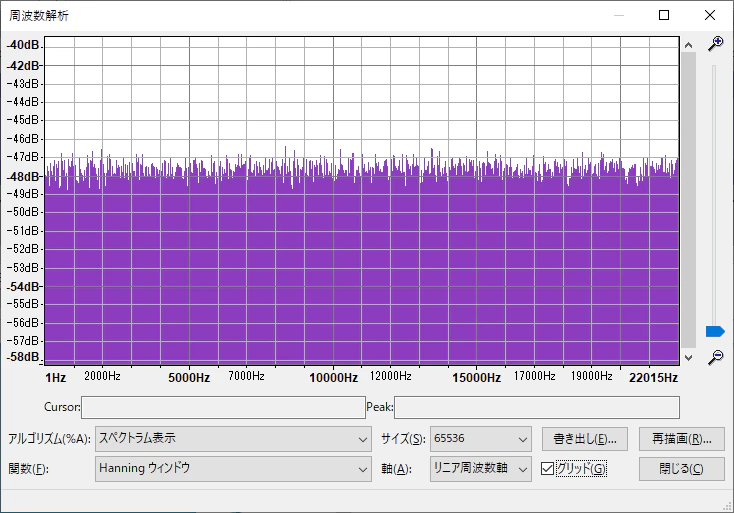Click the -40dB label at axis top
The image size is (734, 513).
coord(23,45)
